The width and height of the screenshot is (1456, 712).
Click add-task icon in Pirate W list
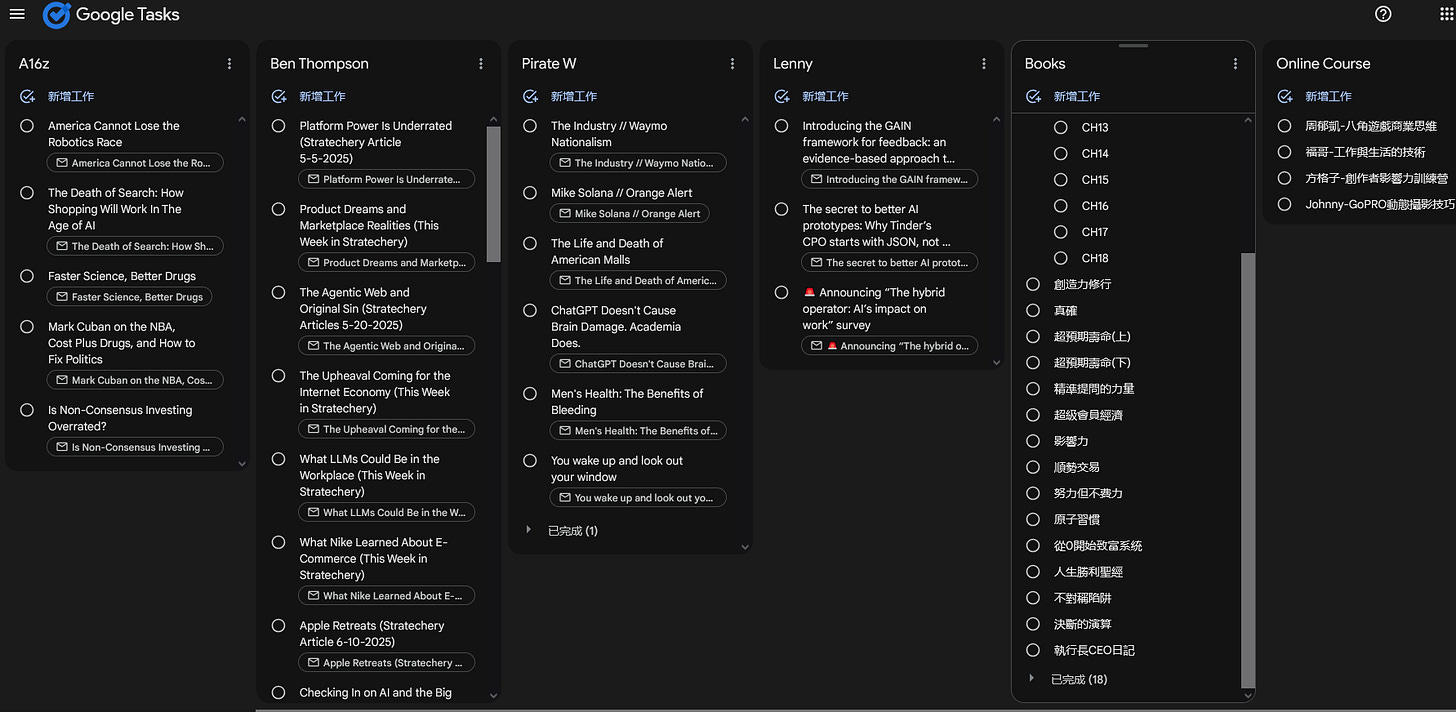(531, 97)
